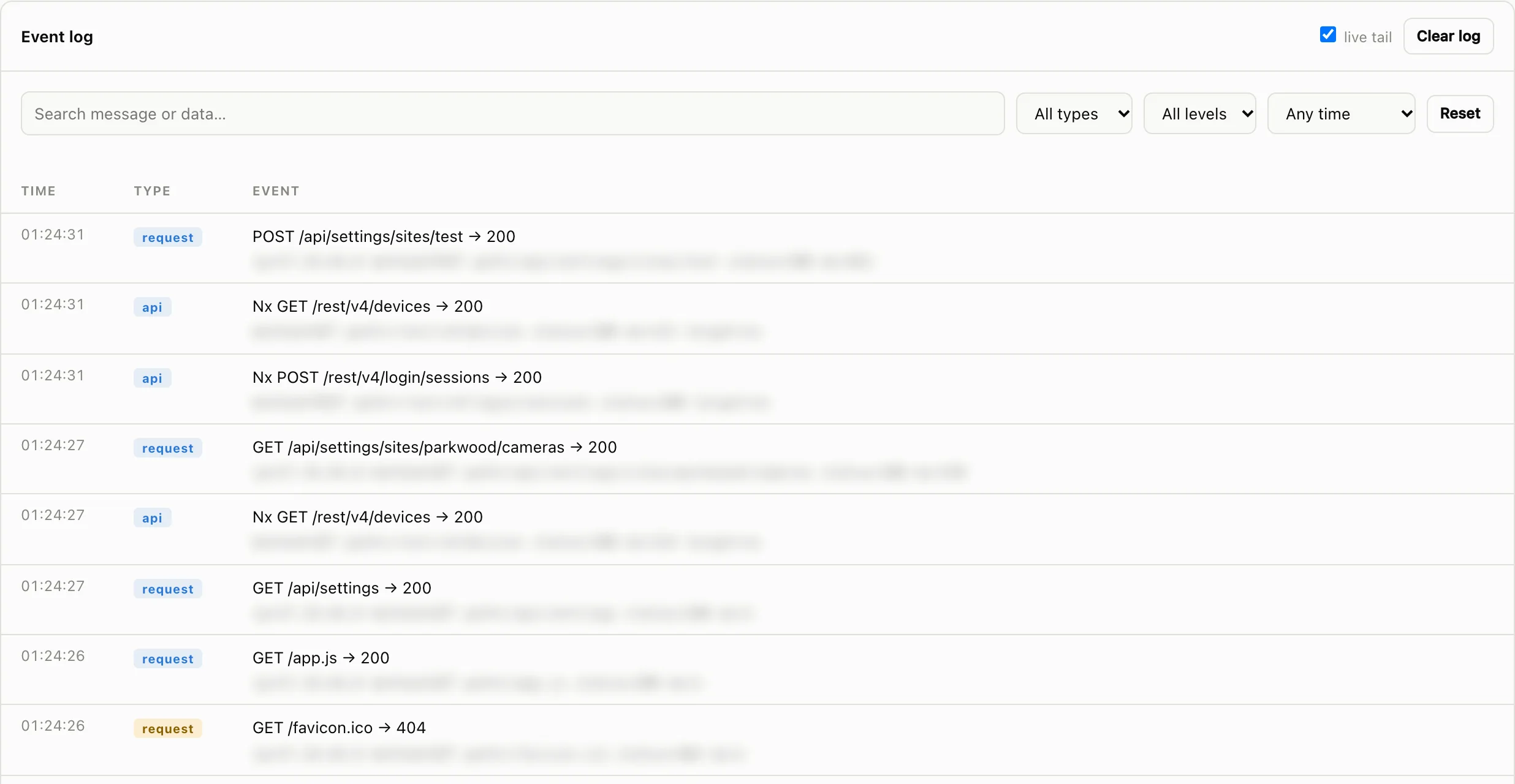The image size is (1515, 784).
Task: Click the Reset filters button
Action: click(1460, 113)
